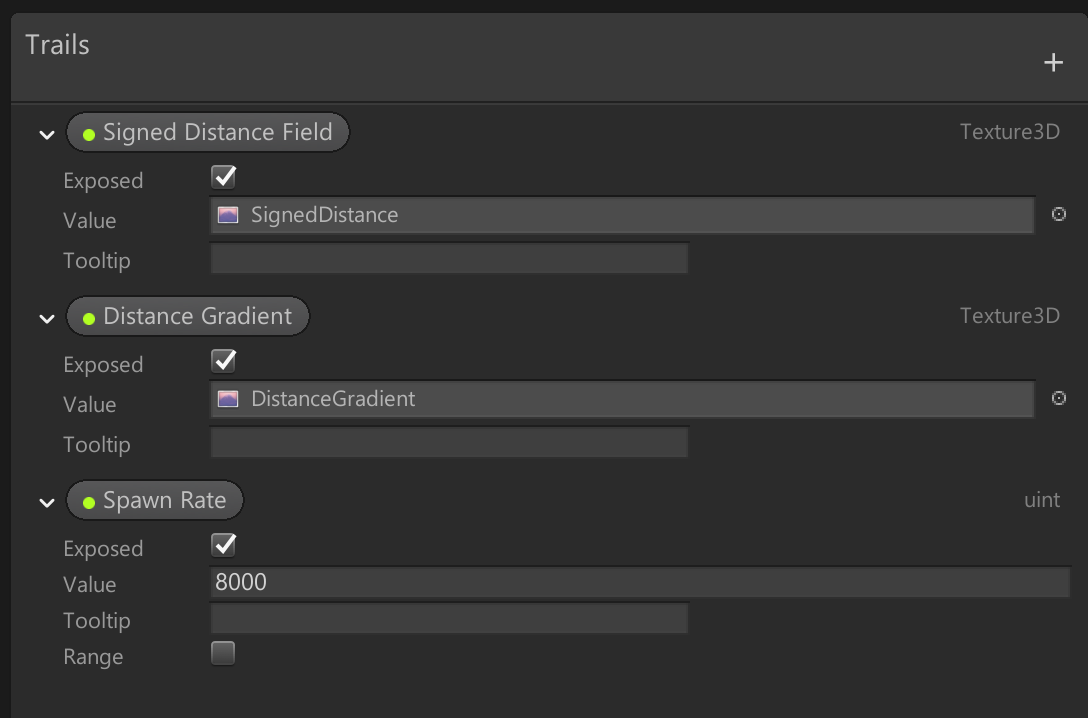This screenshot has width=1088, height=718.
Task: Collapse the Spawn Rate property
Action: [46, 502]
